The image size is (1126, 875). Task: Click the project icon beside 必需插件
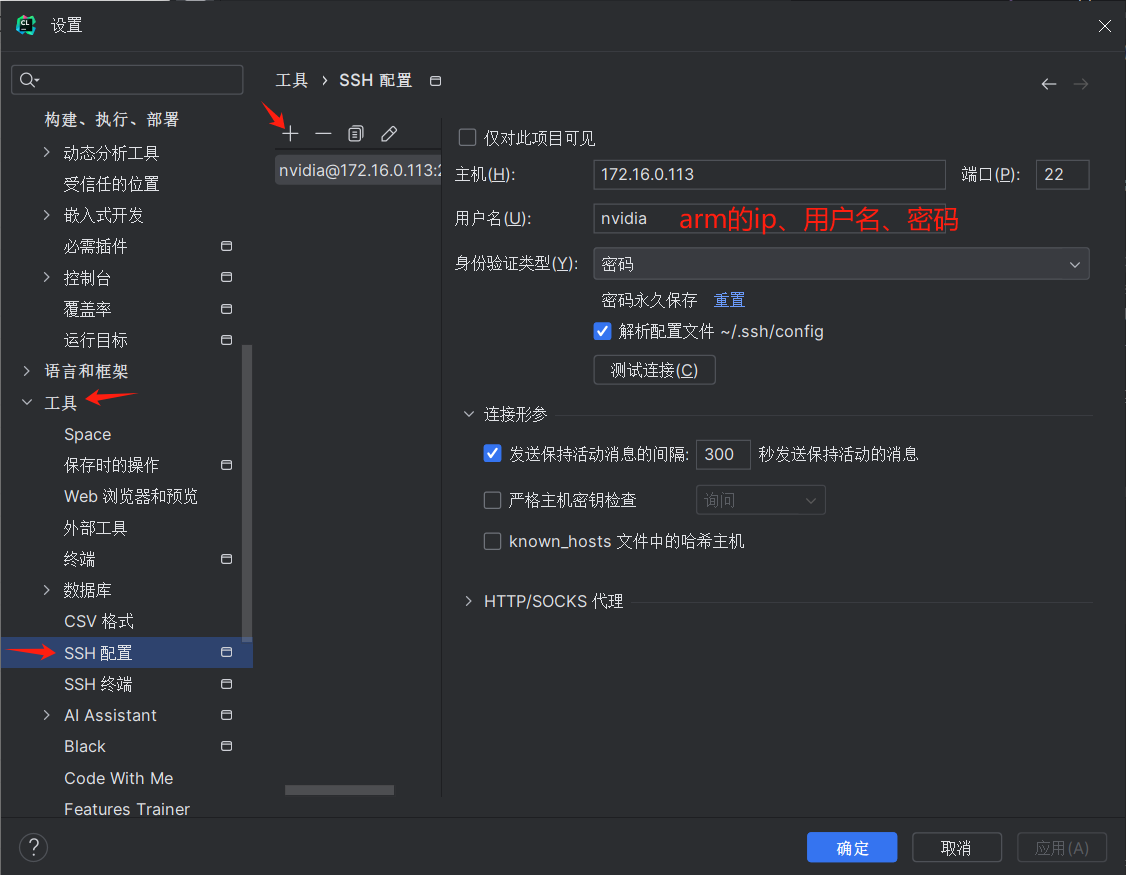tap(226, 246)
